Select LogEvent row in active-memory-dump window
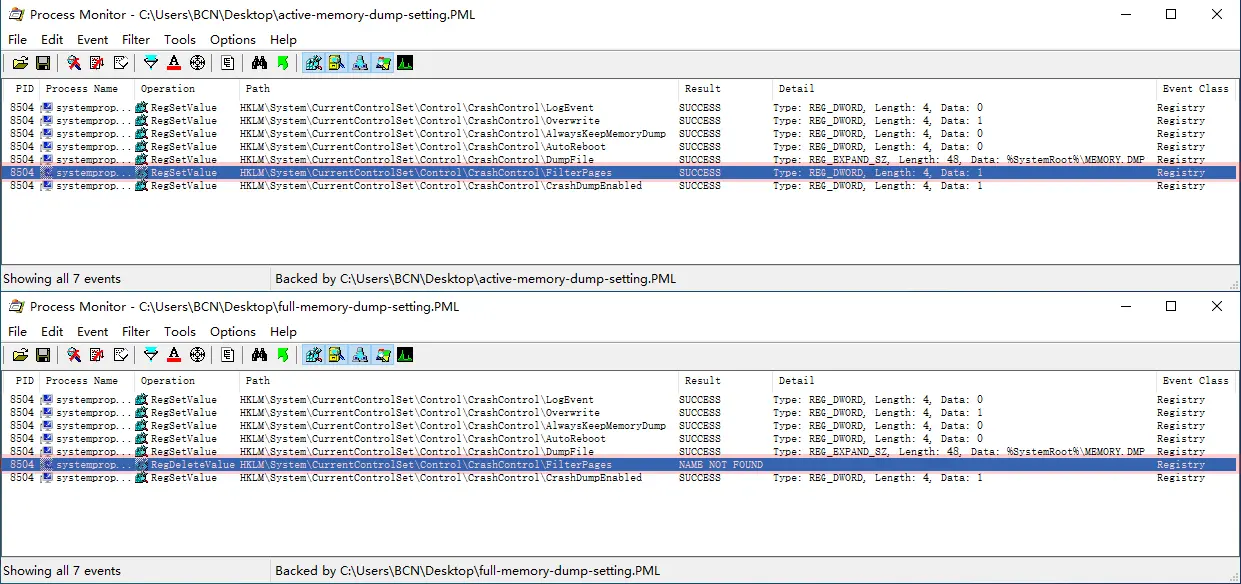The width and height of the screenshot is (1241, 584). pos(620,108)
